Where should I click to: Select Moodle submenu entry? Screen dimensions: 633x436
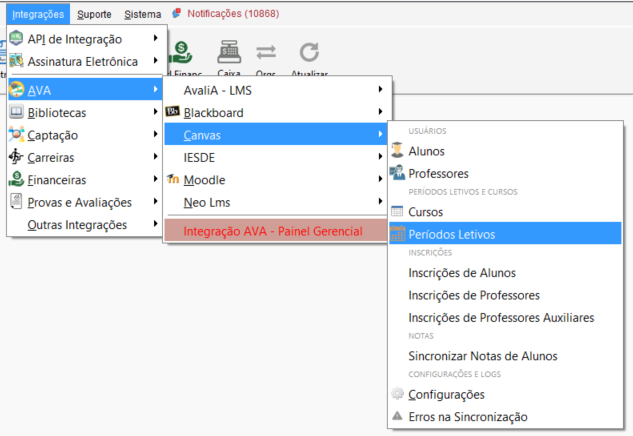(x=276, y=180)
